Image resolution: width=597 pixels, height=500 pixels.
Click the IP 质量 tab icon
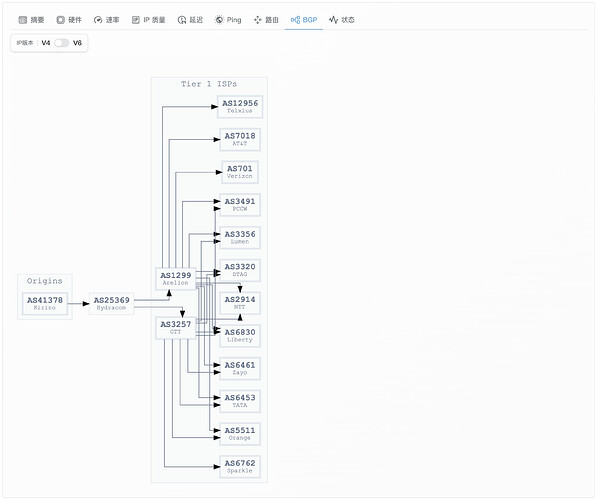click(136, 20)
